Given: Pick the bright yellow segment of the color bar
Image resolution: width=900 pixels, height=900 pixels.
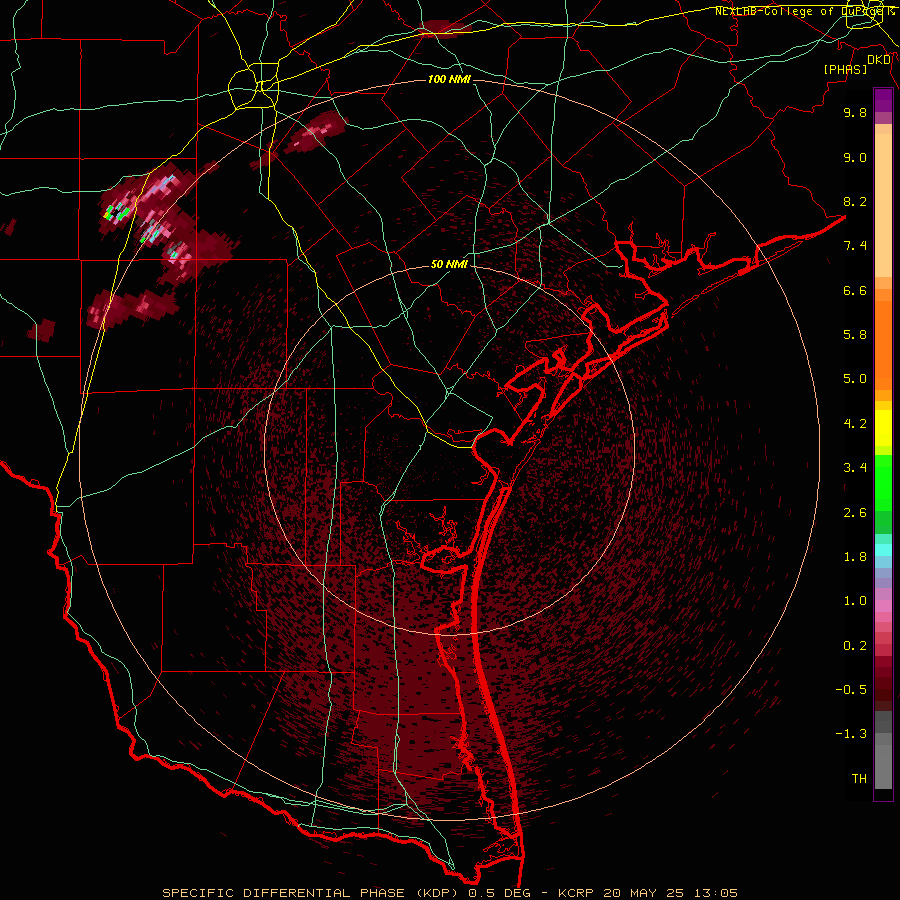Looking at the screenshot, I should coord(883,428).
